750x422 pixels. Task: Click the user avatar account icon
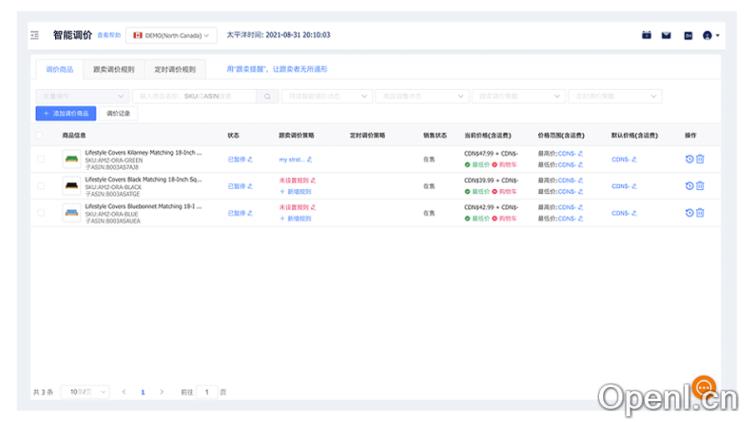[707, 35]
